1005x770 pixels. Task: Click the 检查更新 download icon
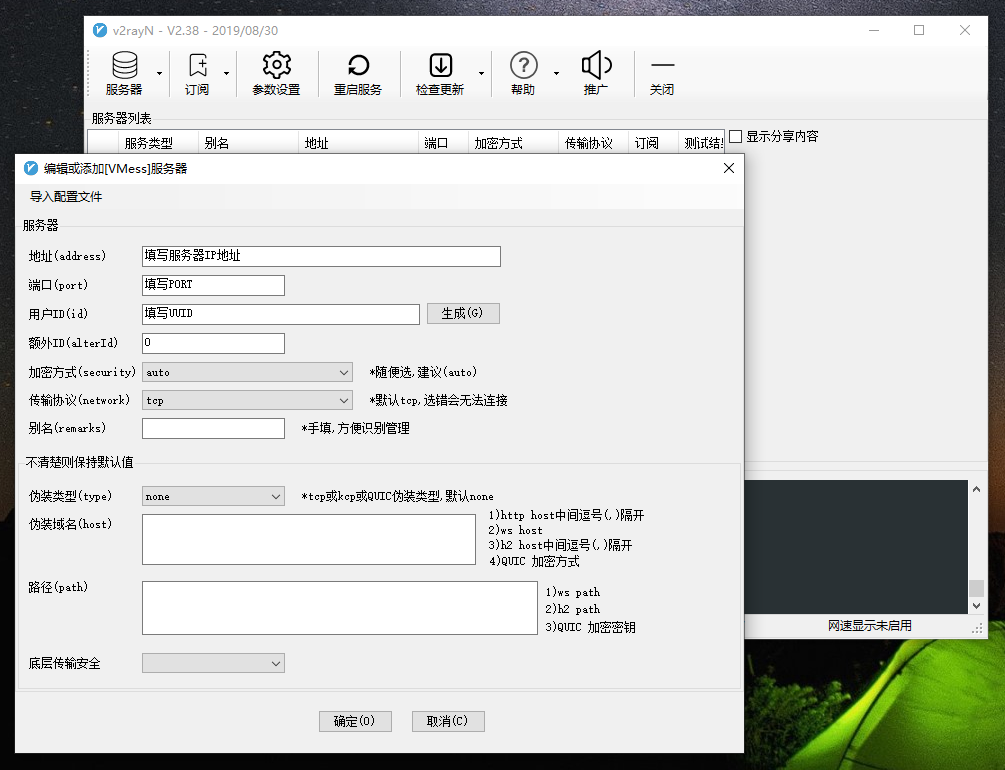[440, 73]
